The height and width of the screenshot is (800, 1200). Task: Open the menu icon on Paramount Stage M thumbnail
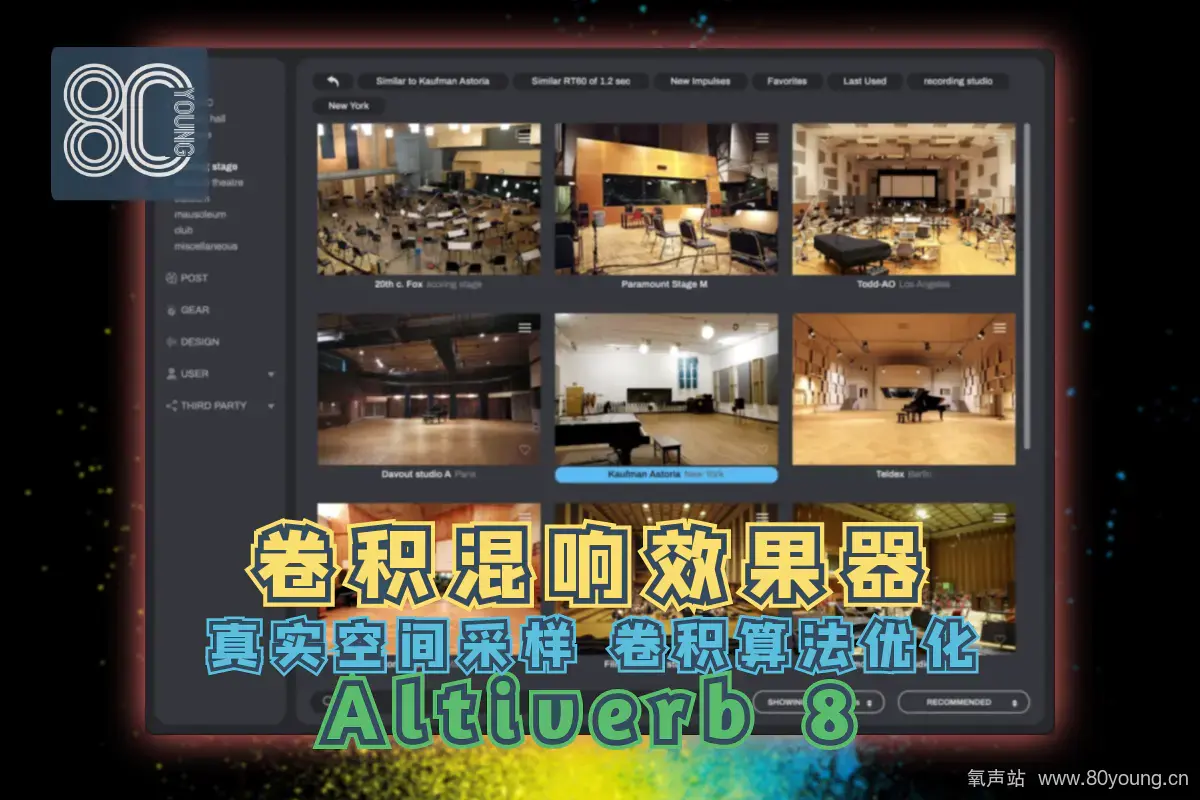(762, 137)
